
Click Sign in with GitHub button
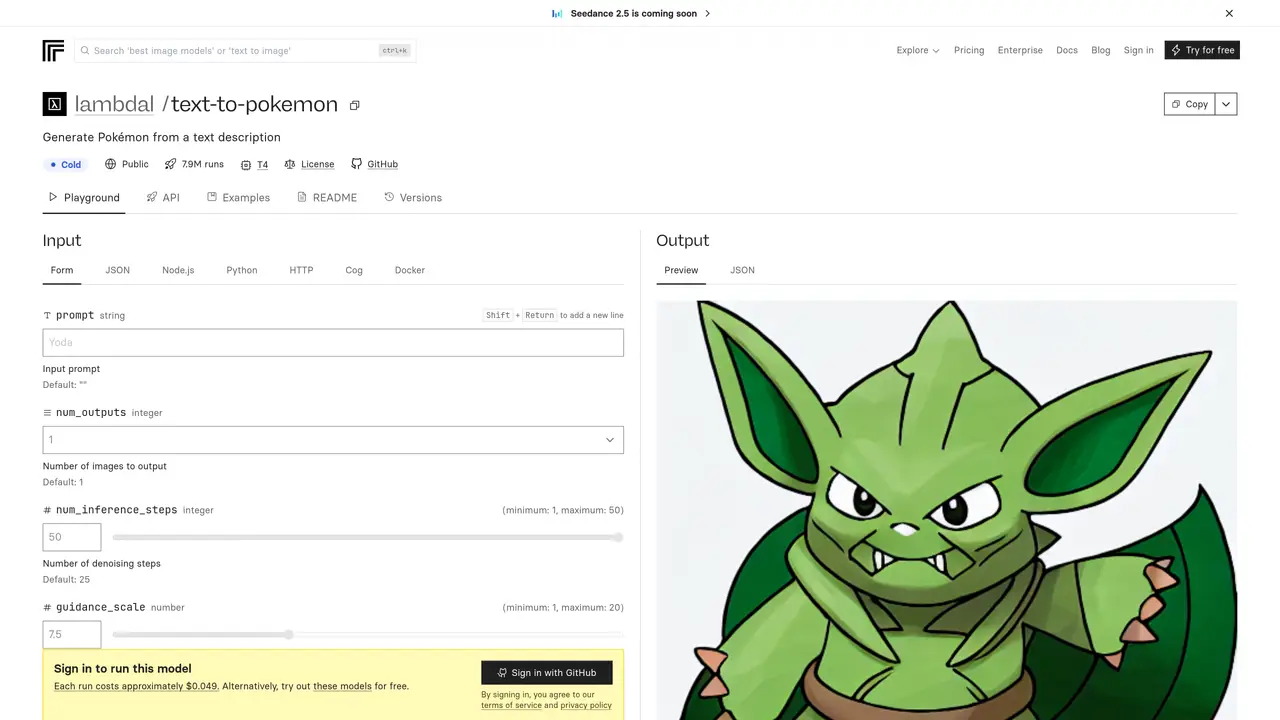(x=547, y=673)
